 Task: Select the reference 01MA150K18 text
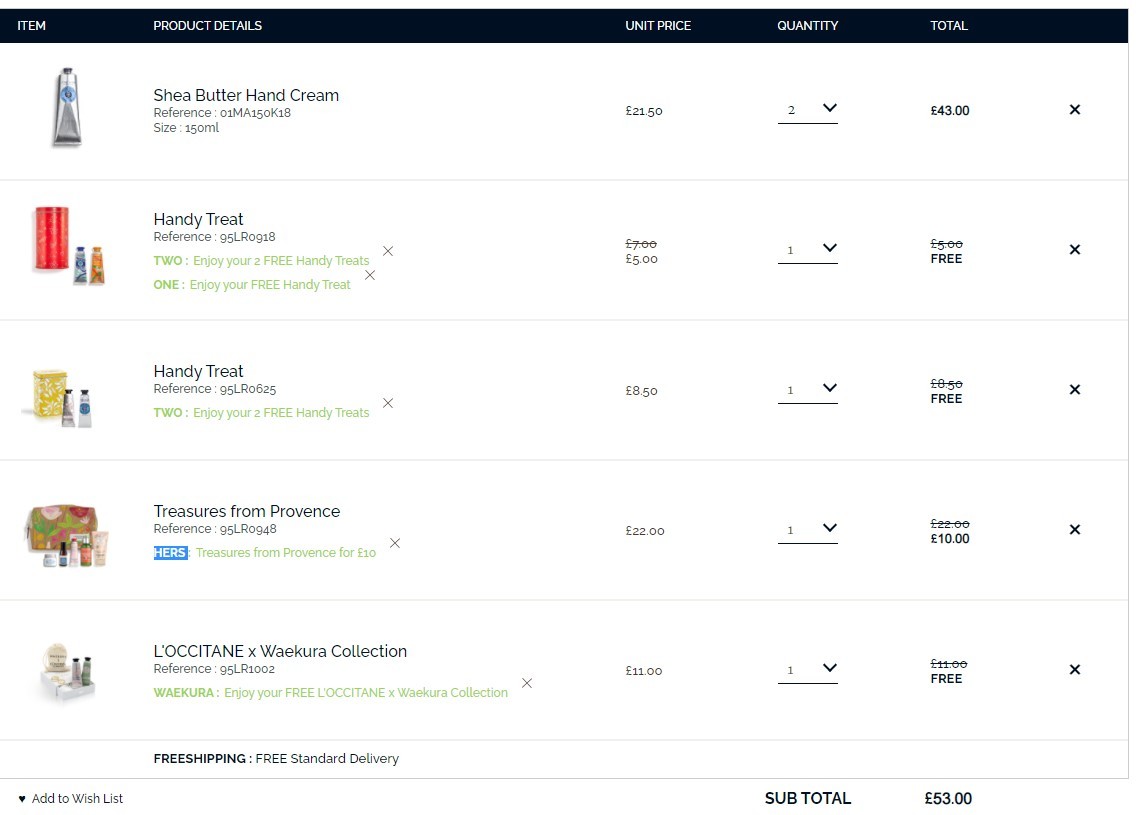pos(222,113)
